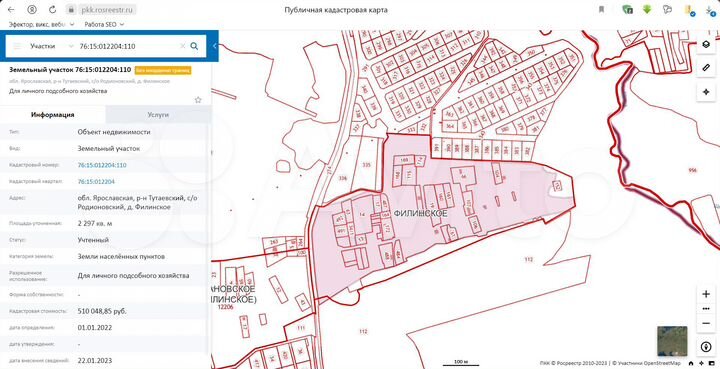Switch basemap via satellite thumbnail
The image size is (720, 369).
[672, 341]
